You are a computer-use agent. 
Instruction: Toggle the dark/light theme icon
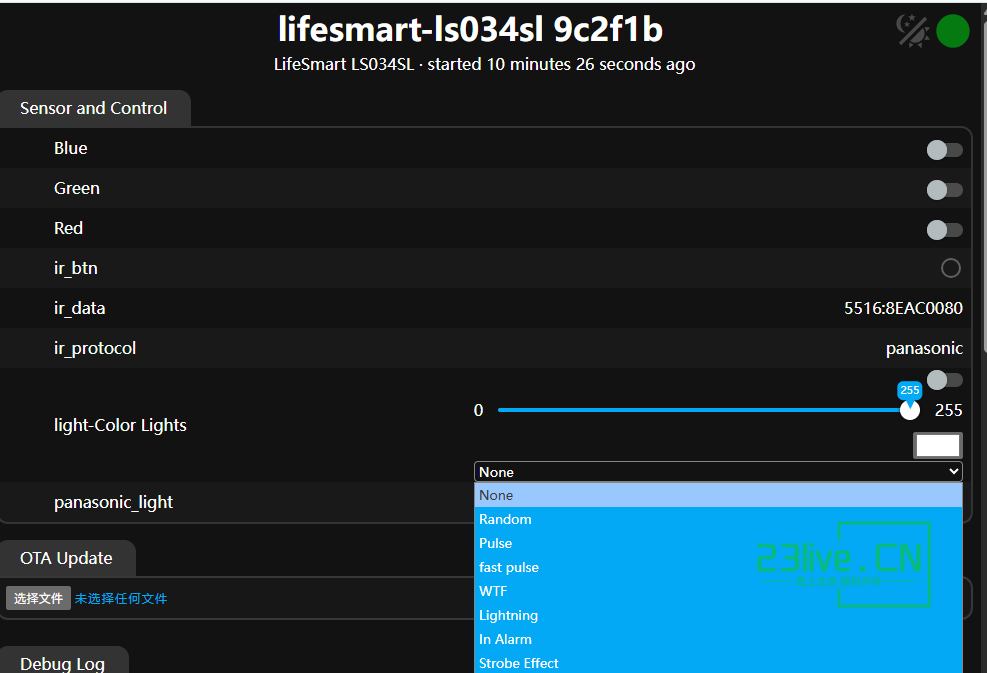pyautogui.click(x=913, y=31)
